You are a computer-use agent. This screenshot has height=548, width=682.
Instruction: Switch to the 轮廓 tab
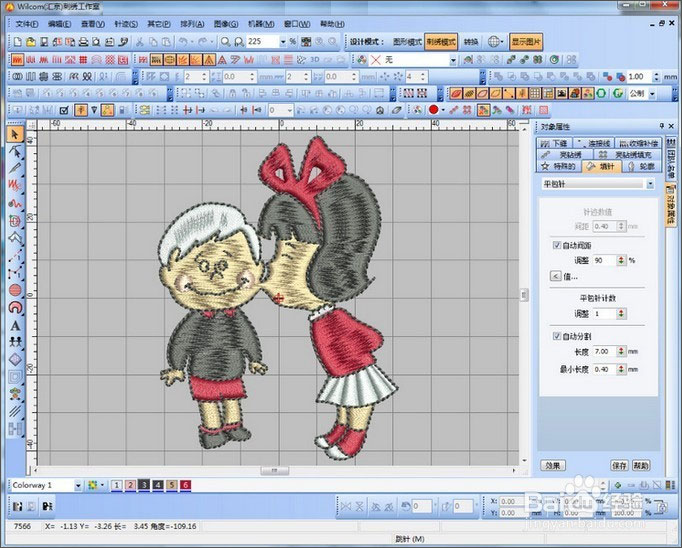(641, 166)
